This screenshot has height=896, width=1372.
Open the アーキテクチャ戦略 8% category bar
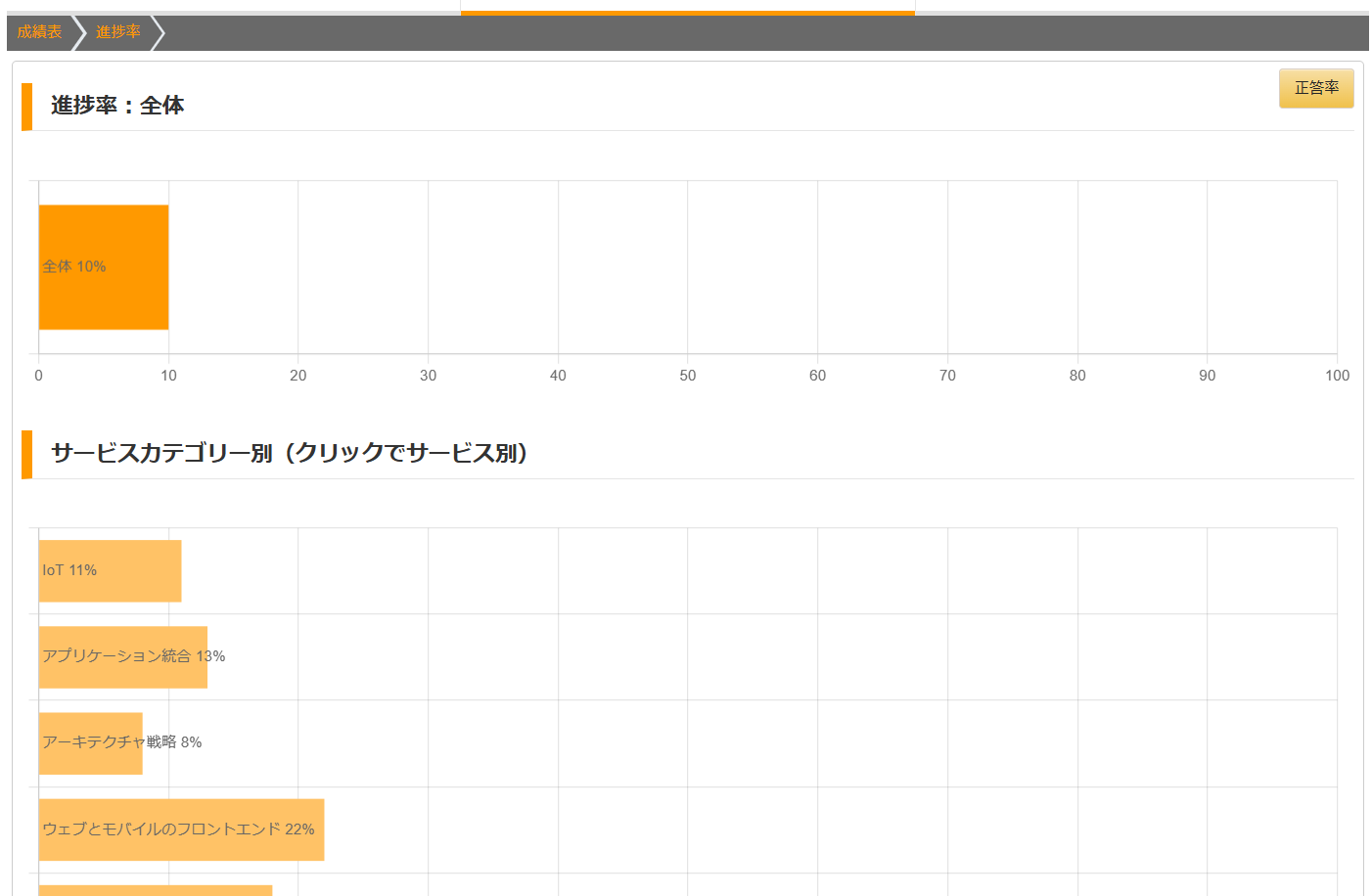91,743
